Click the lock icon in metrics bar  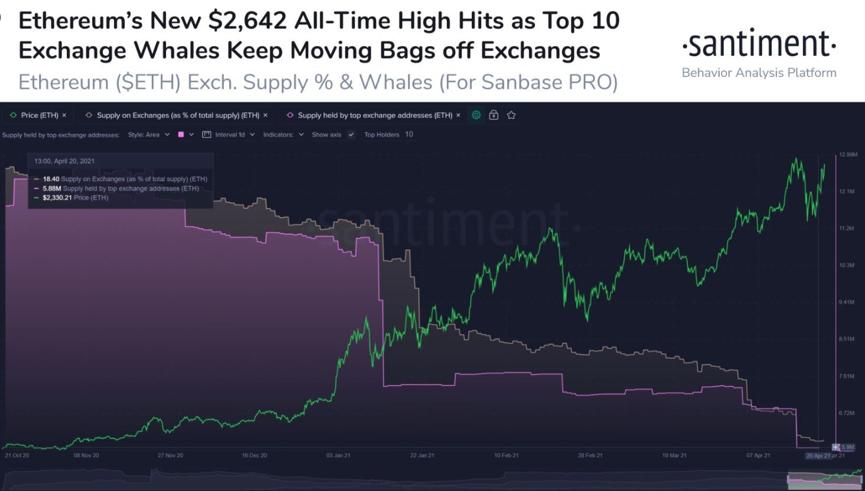(x=494, y=115)
